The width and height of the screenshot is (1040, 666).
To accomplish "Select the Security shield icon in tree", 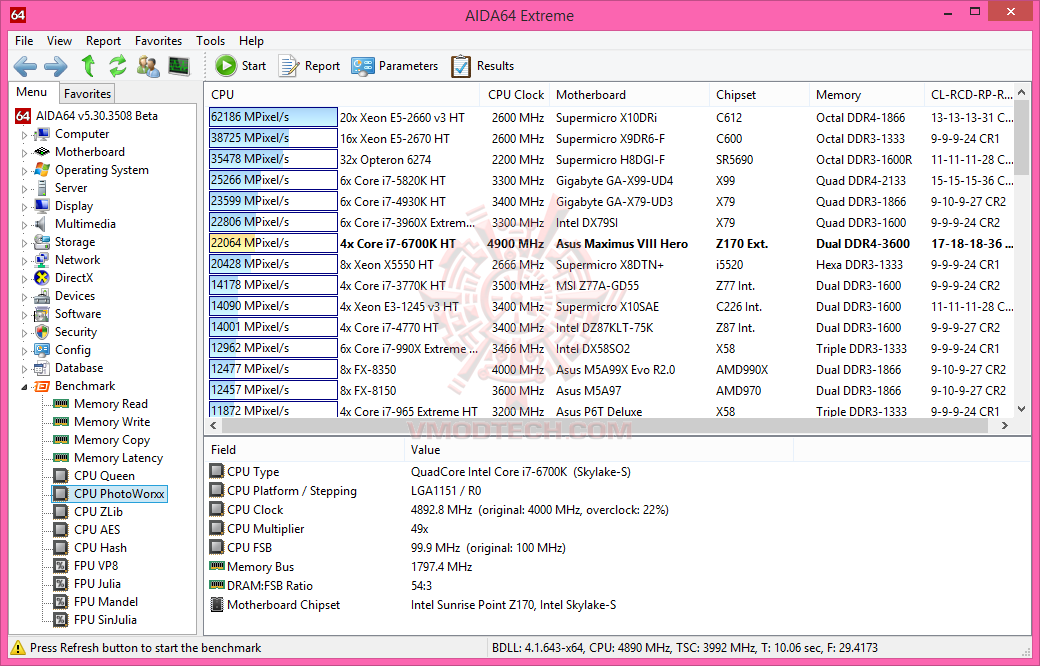I will point(42,332).
